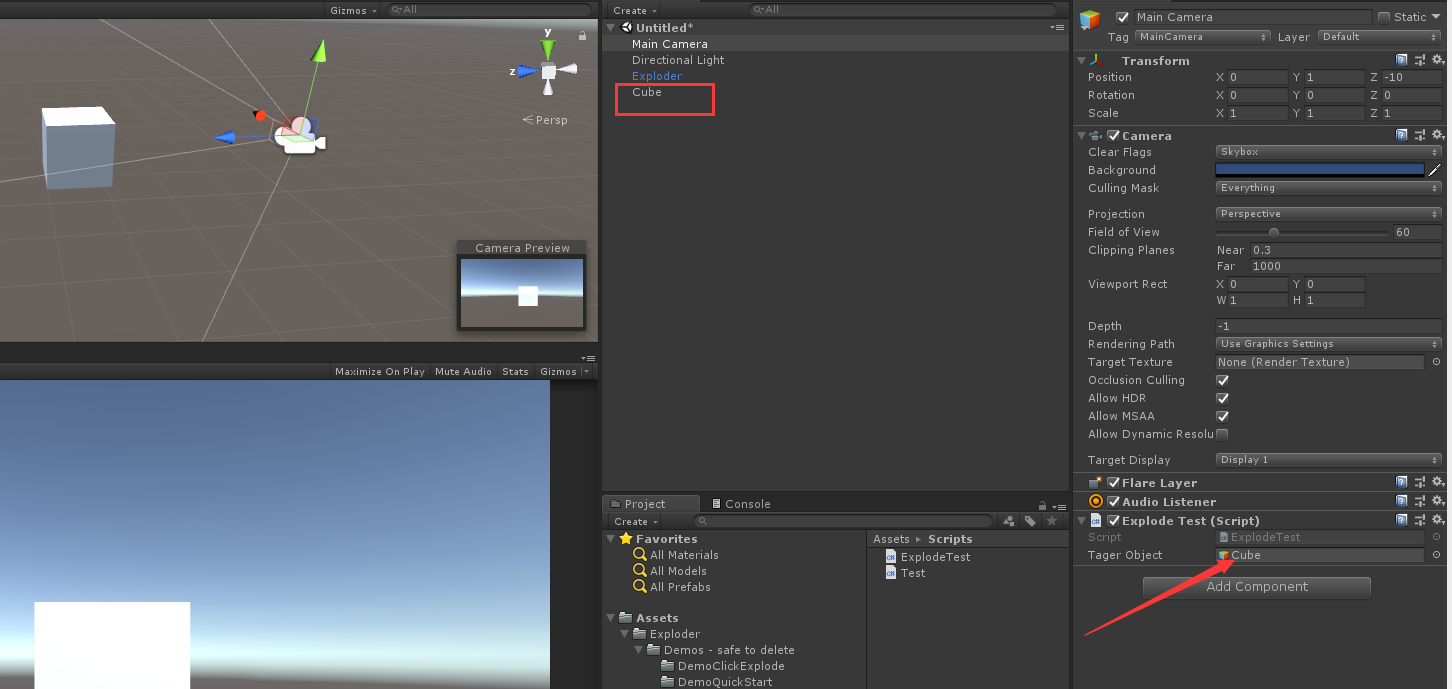Click the presets icon on the Explode Test script
Viewport: 1452px width, 689px height.
[x=1420, y=519]
